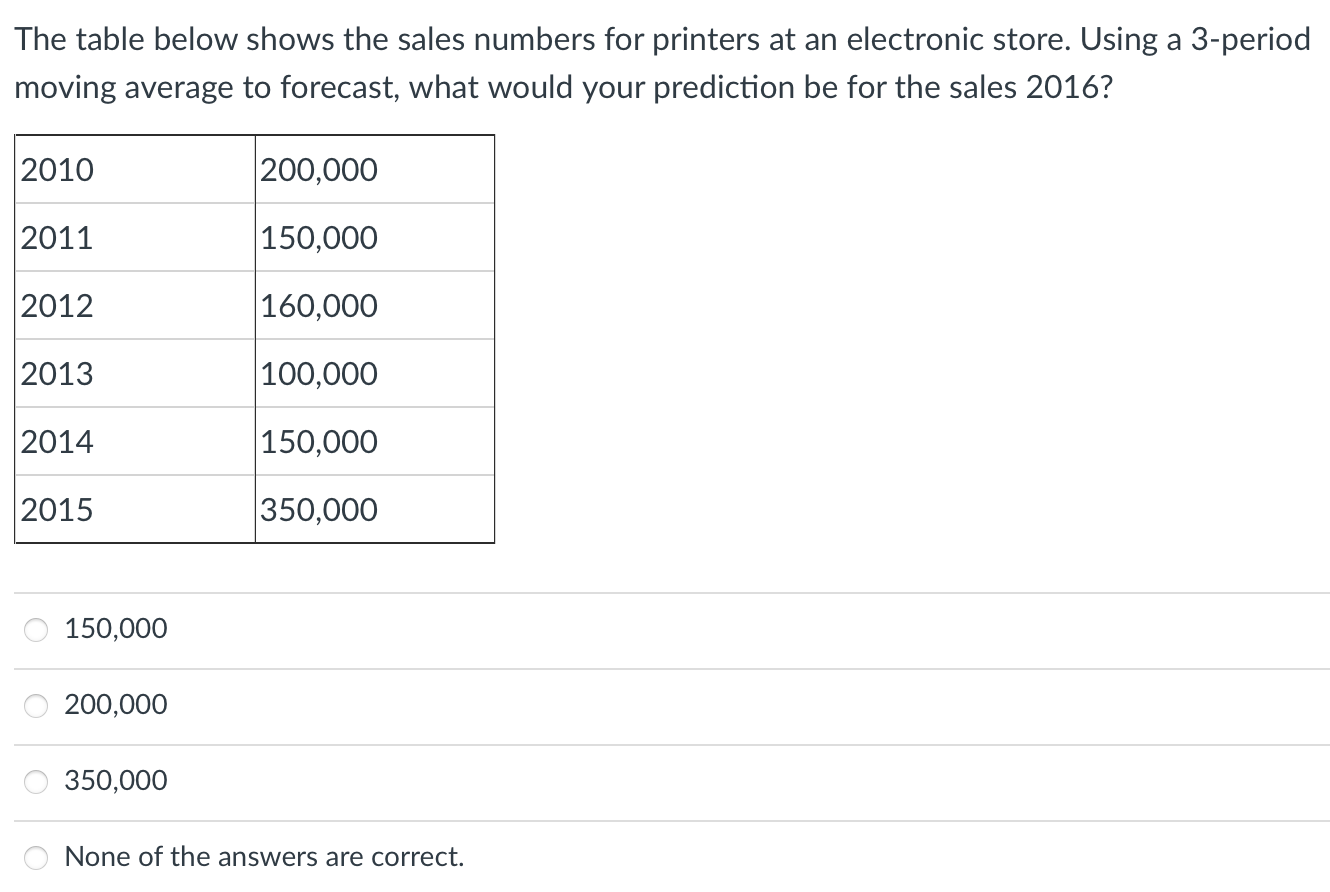Click the 2014 year cell in table

[x=135, y=442]
